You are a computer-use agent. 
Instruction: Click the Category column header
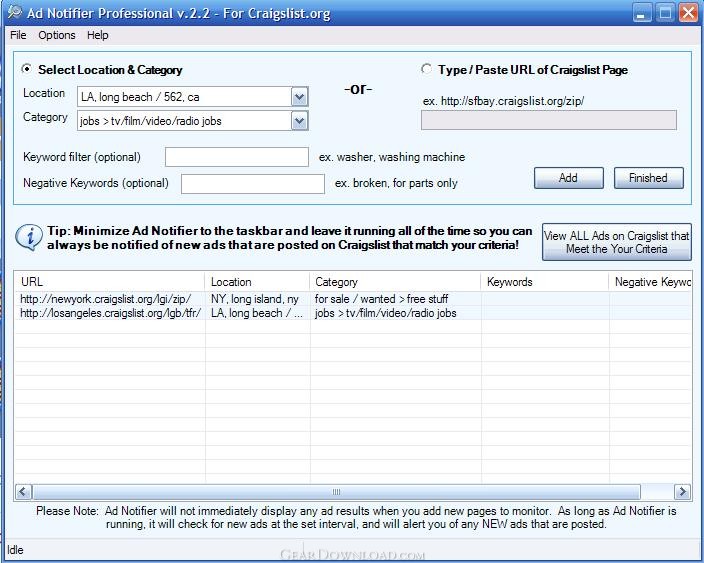pos(395,282)
